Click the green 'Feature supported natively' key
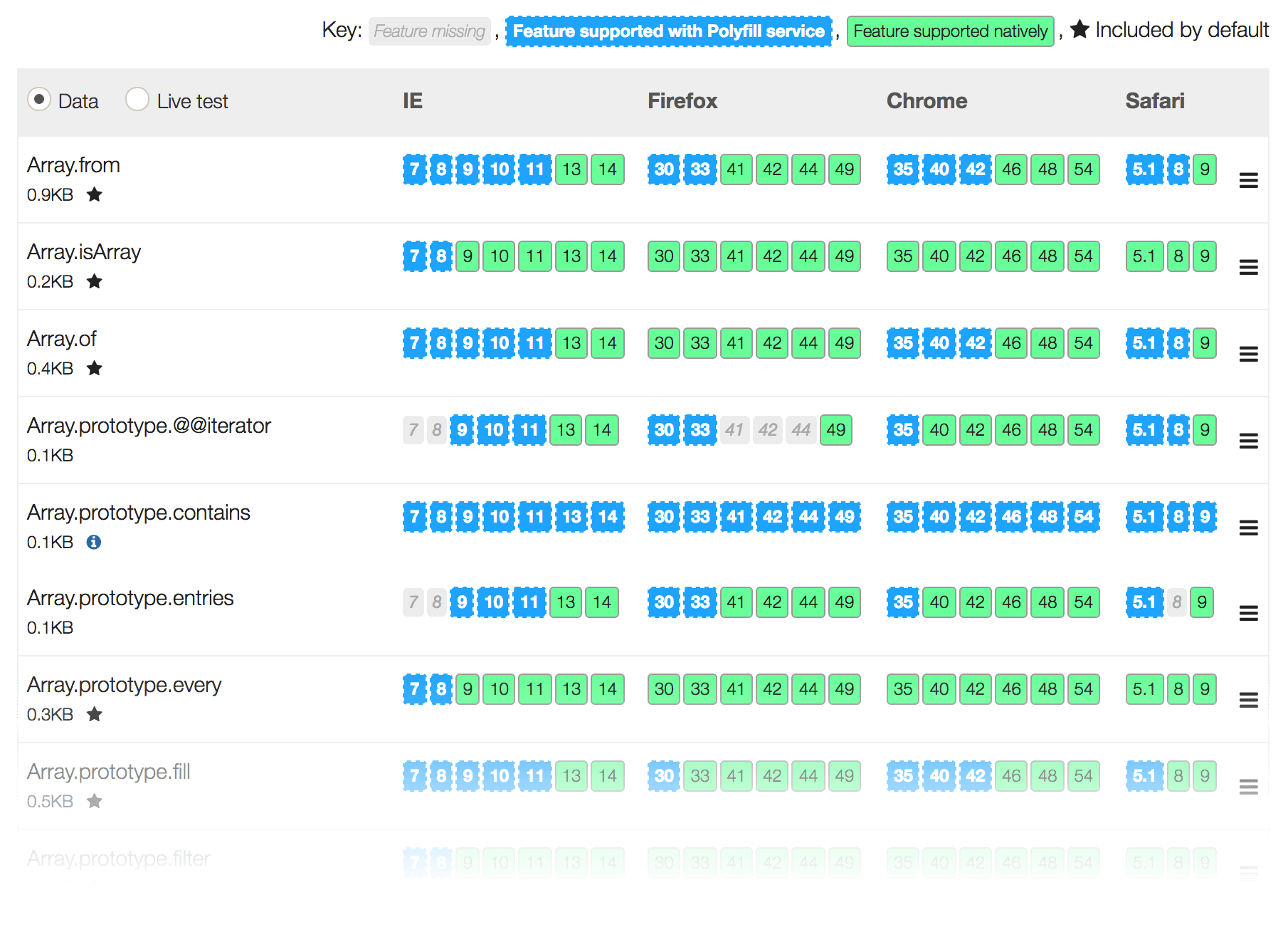The width and height of the screenshot is (1288, 927). (950, 31)
